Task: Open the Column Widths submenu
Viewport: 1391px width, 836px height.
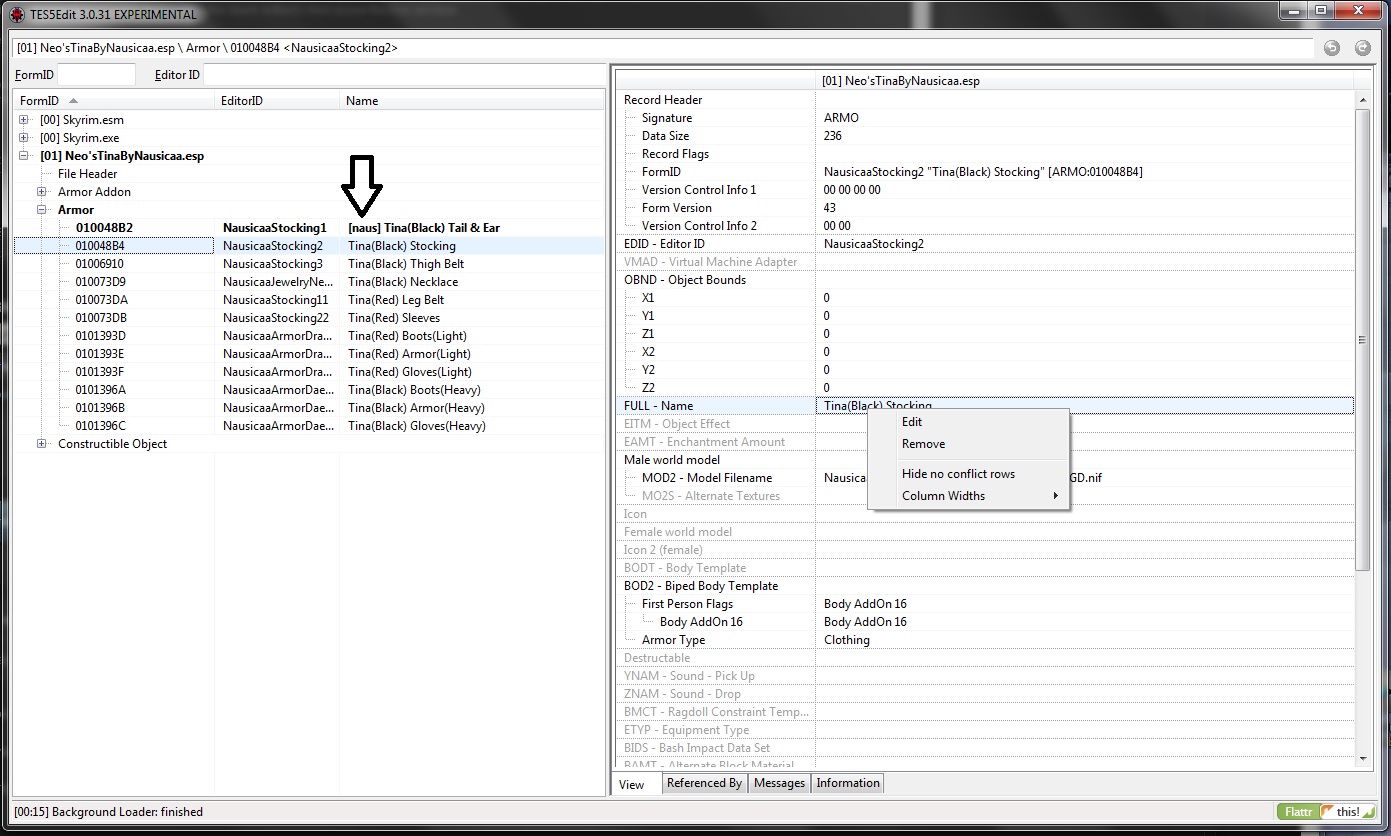Action: (x=943, y=495)
